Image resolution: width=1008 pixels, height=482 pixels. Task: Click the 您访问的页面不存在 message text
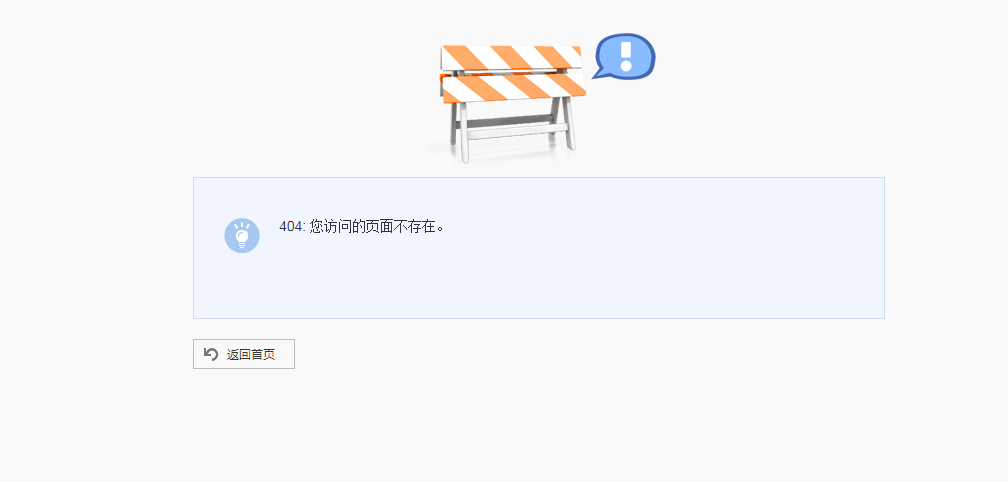pos(374,226)
